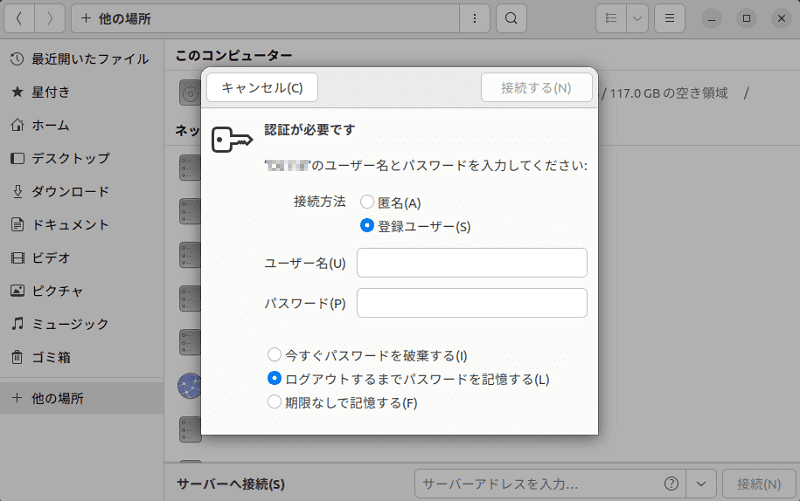Click the サーバーへ接続(S) label
The height and width of the screenshot is (501, 800).
point(231,484)
